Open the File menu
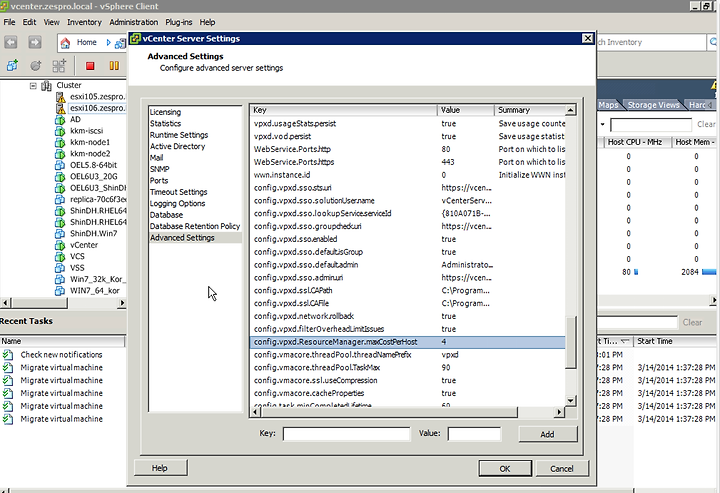This screenshot has height=493, width=720. [x=9, y=22]
